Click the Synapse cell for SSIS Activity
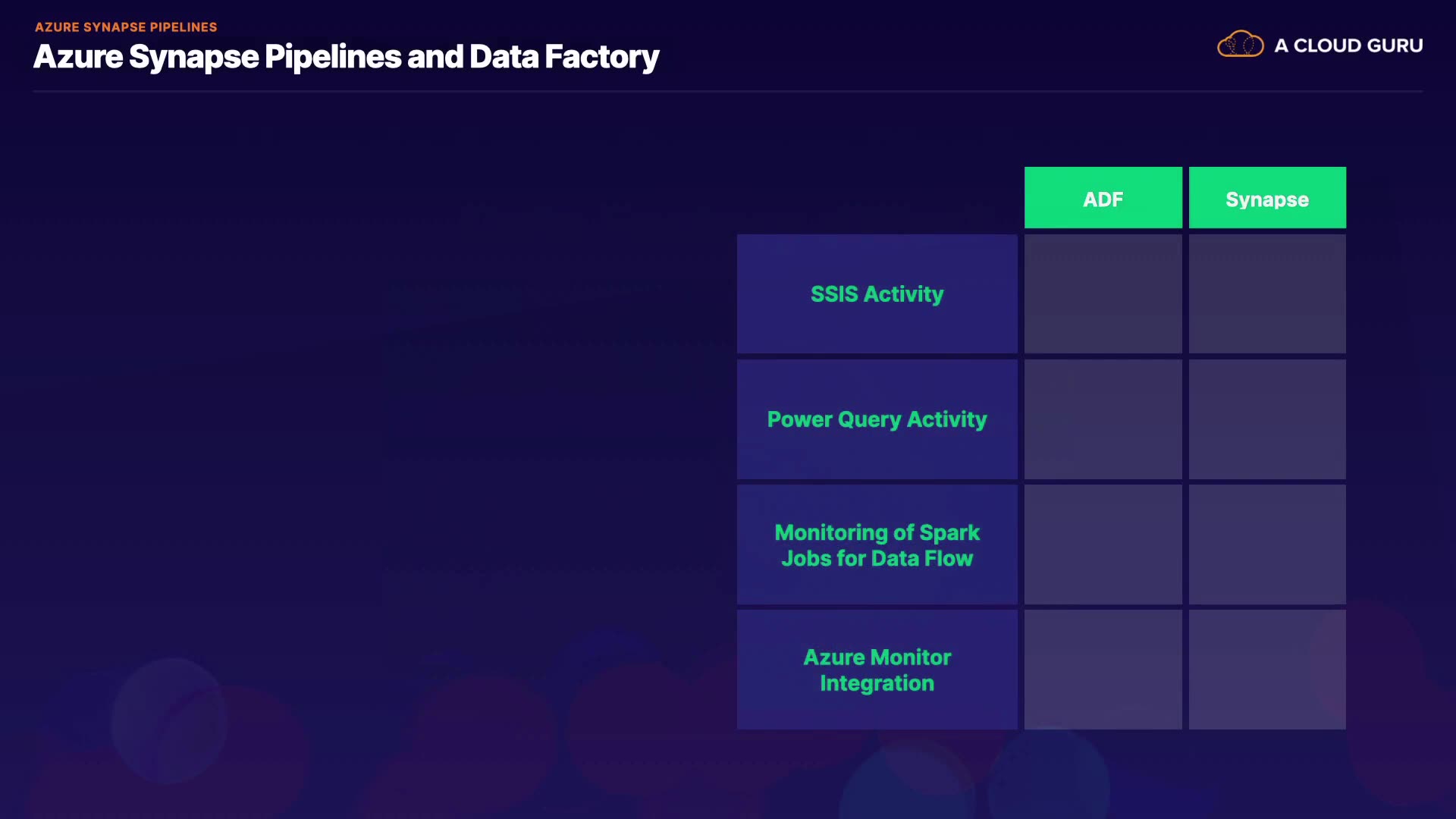The height and width of the screenshot is (819, 1456). click(1267, 294)
